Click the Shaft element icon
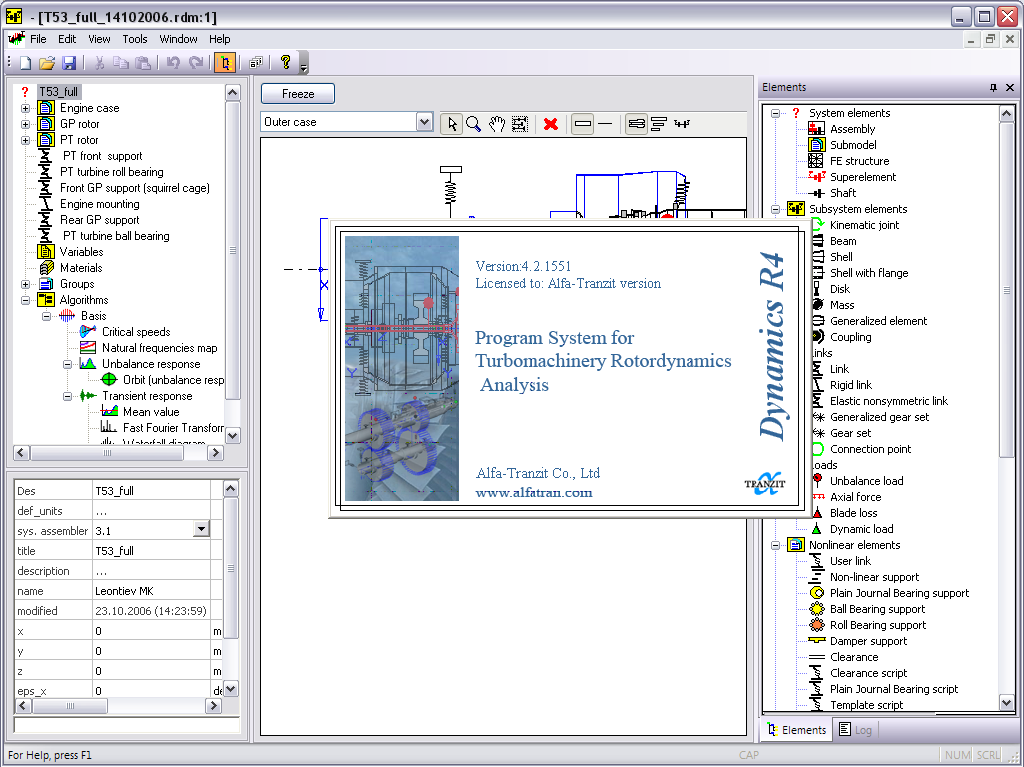Viewport: 1024px width, 767px height. 816,193
